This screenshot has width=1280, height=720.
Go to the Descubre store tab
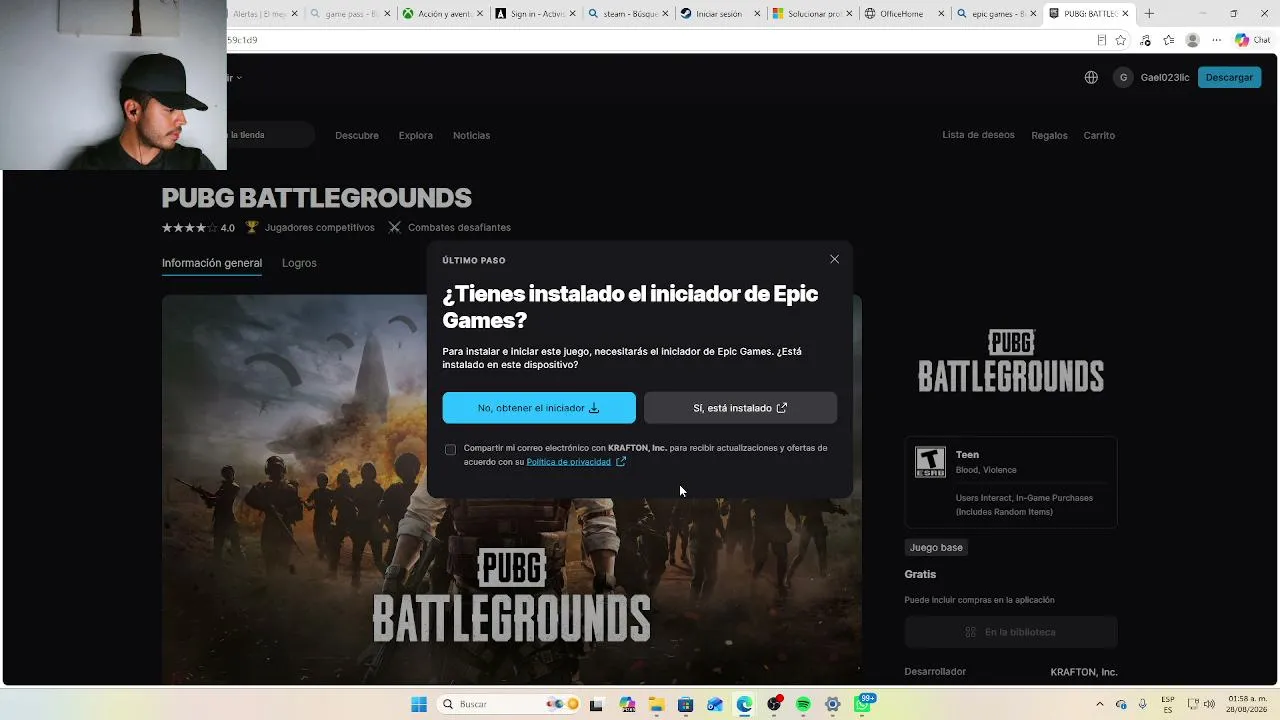coord(357,135)
